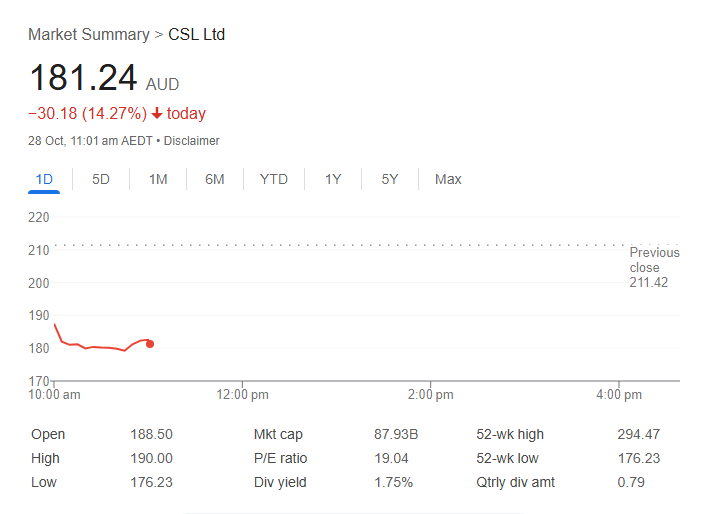Open the Disclaimer link
708x514 pixels.
191,141
